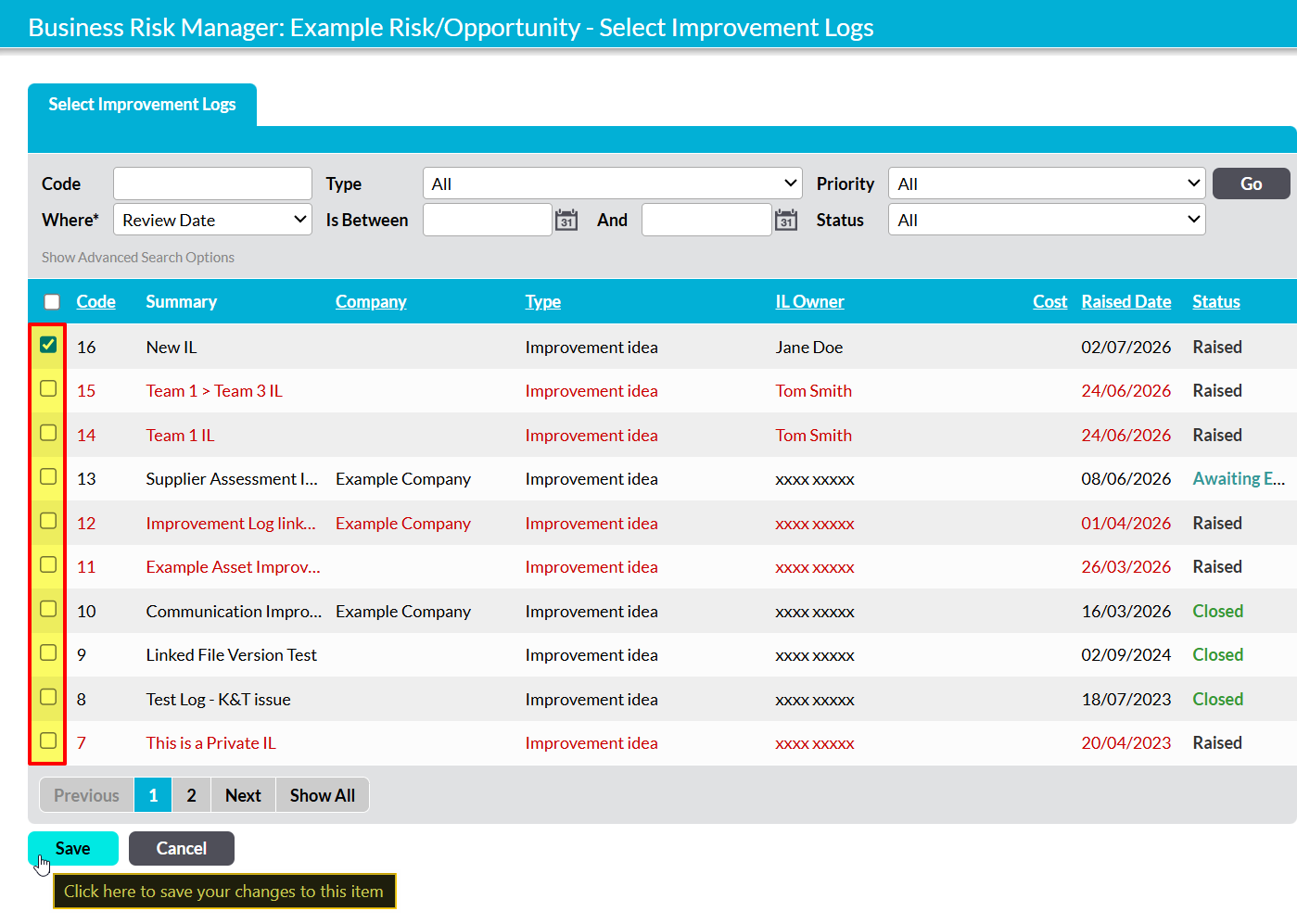
Task: Click Next page button
Action: 243,795
